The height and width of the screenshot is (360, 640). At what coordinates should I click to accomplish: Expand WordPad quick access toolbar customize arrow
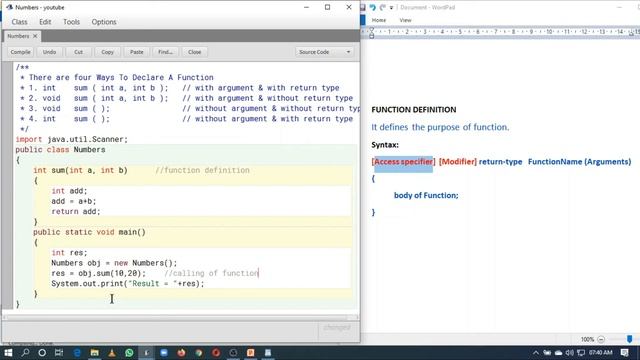coord(391,8)
